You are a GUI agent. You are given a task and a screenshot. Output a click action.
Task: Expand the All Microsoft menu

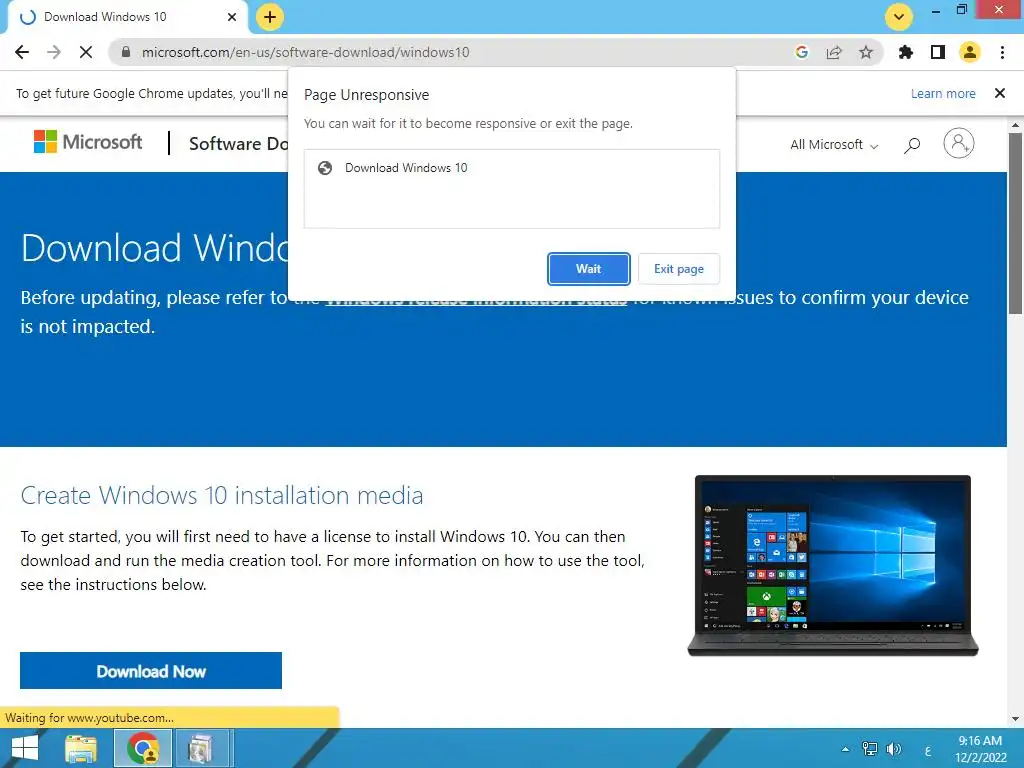[834, 144]
